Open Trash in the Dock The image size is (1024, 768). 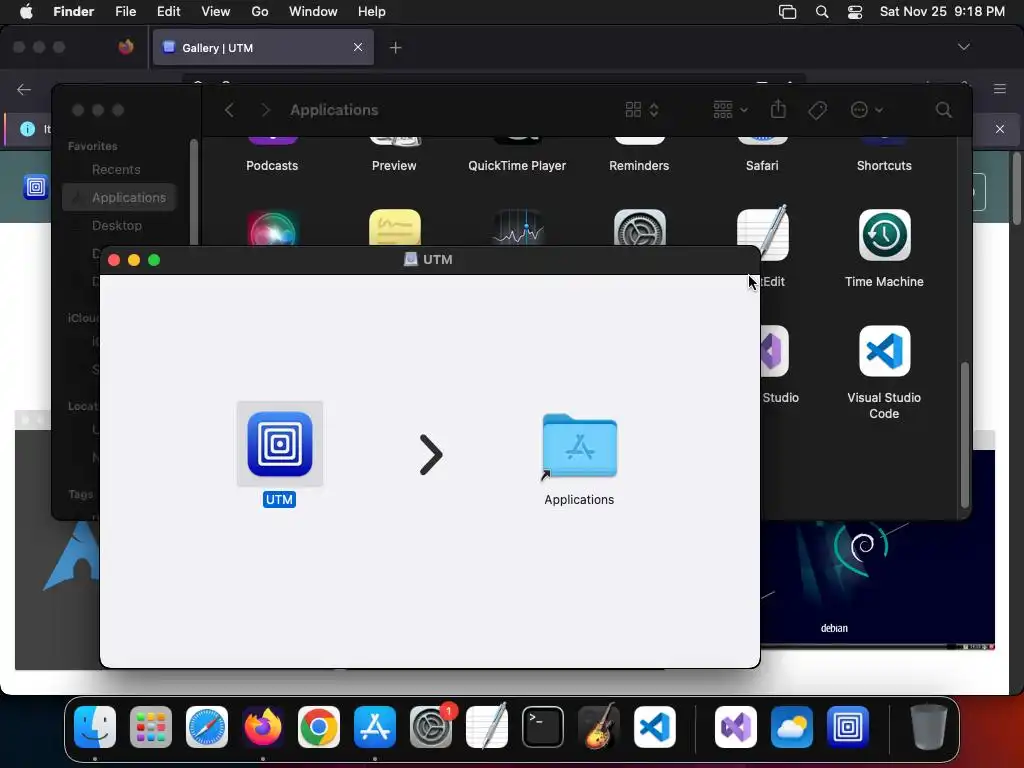click(929, 727)
